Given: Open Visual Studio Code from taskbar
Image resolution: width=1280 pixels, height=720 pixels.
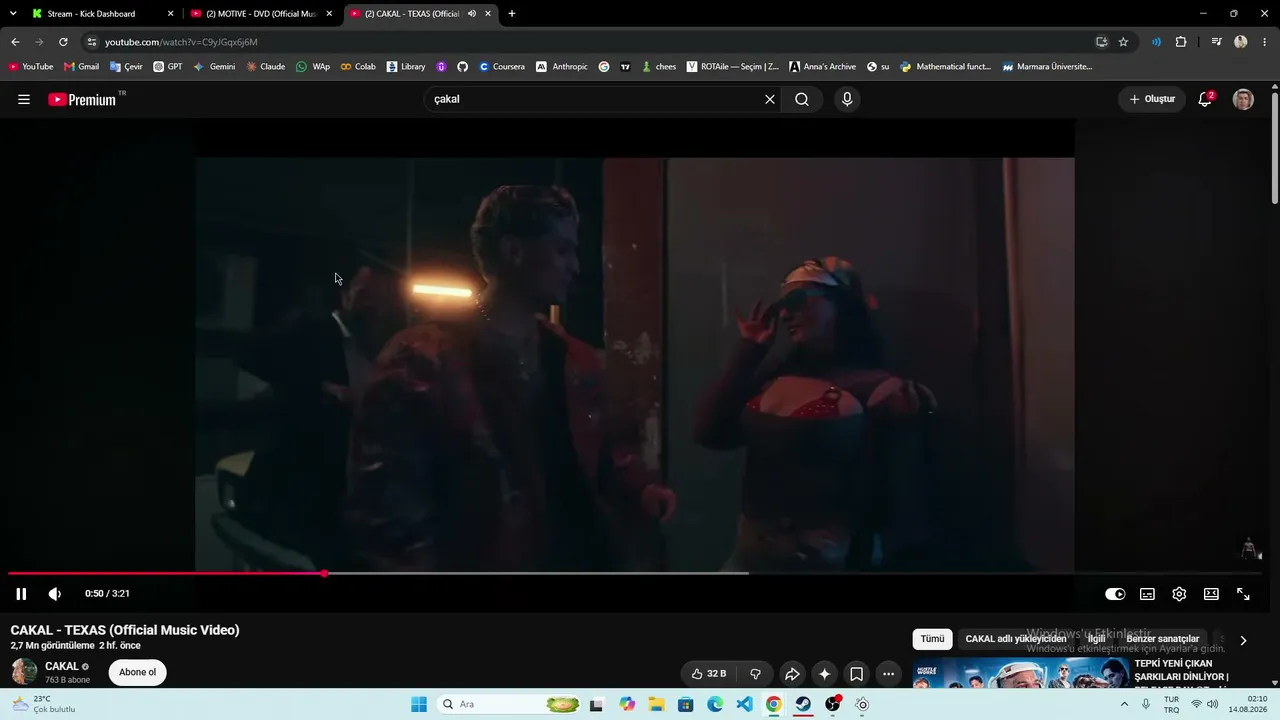Looking at the screenshot, I should tap(745, 704).
